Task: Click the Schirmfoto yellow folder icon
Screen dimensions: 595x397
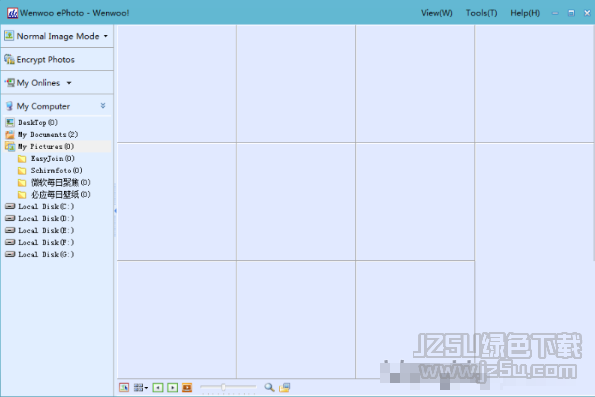Action: [22, 171]
